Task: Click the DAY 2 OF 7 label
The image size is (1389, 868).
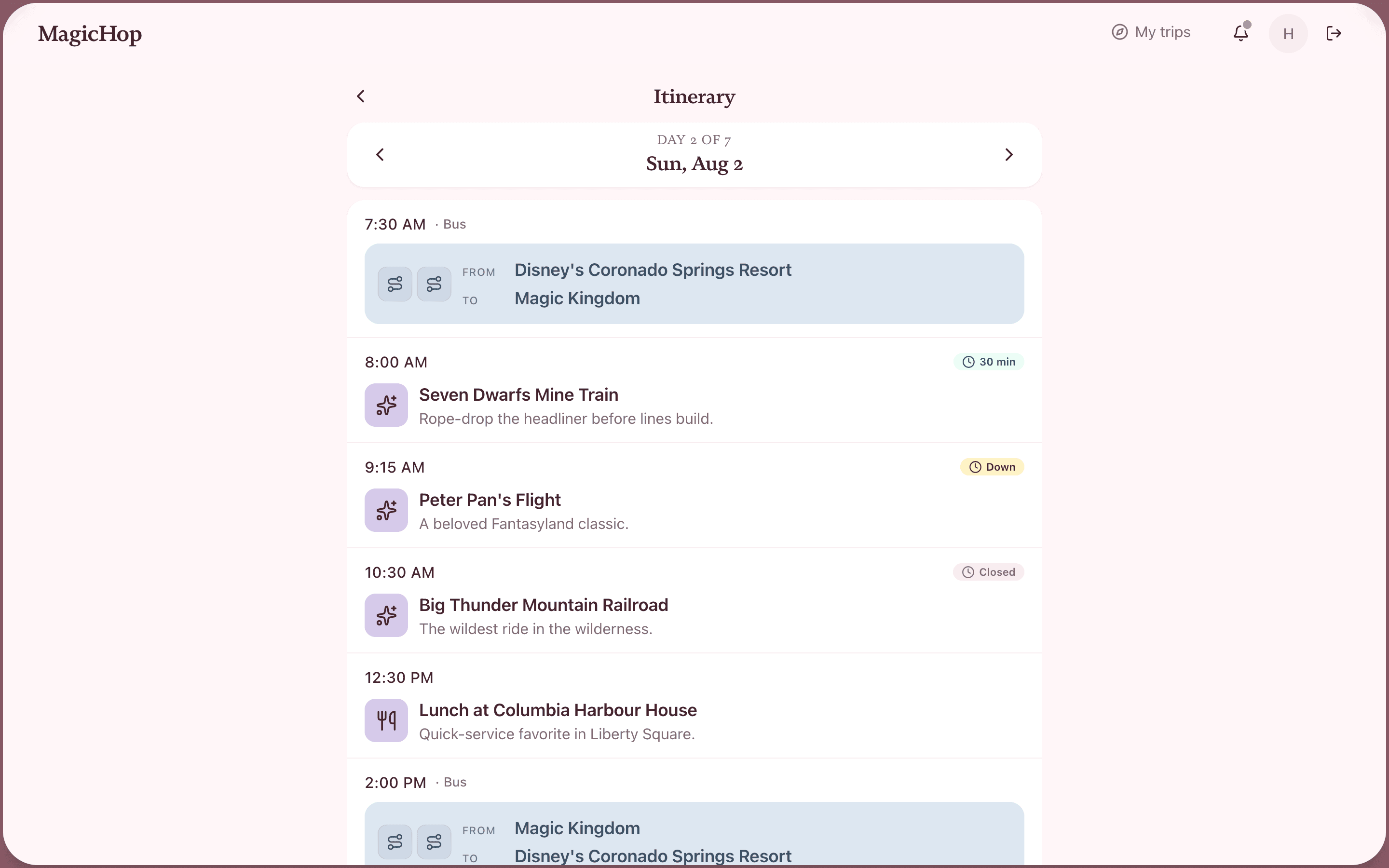Action: 694,139
